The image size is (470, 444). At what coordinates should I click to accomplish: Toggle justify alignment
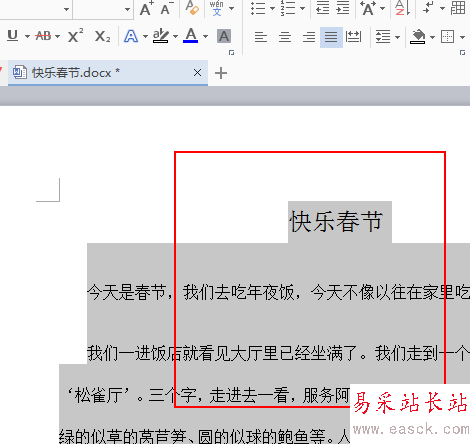331,37
